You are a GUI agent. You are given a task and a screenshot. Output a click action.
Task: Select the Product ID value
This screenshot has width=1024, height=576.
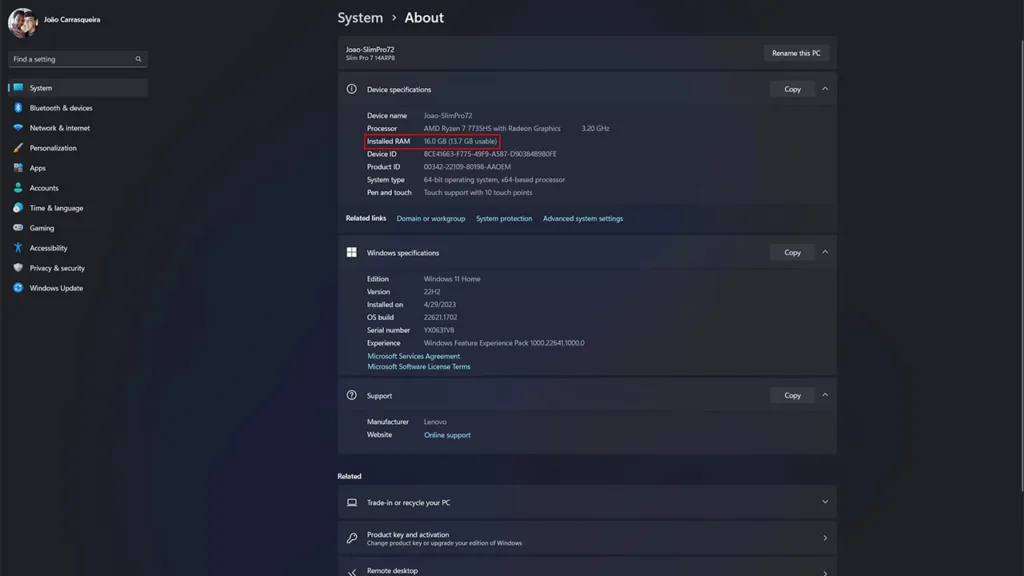467,167
